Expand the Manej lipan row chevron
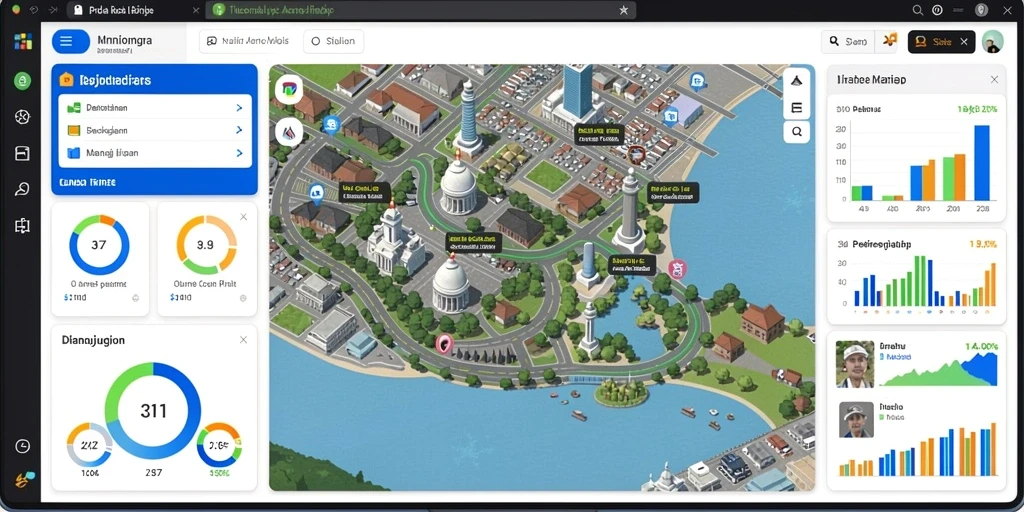This screenshot has height=512, width=1024. tap(239, 153)
